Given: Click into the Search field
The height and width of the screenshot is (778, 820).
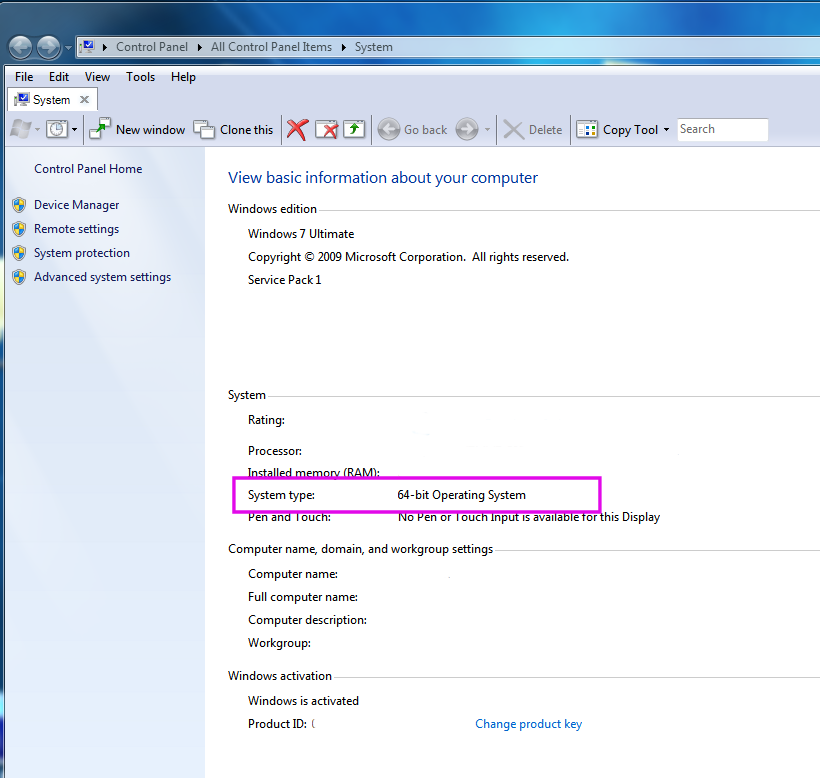Looking at the screenshot, I should click(723, 129).
